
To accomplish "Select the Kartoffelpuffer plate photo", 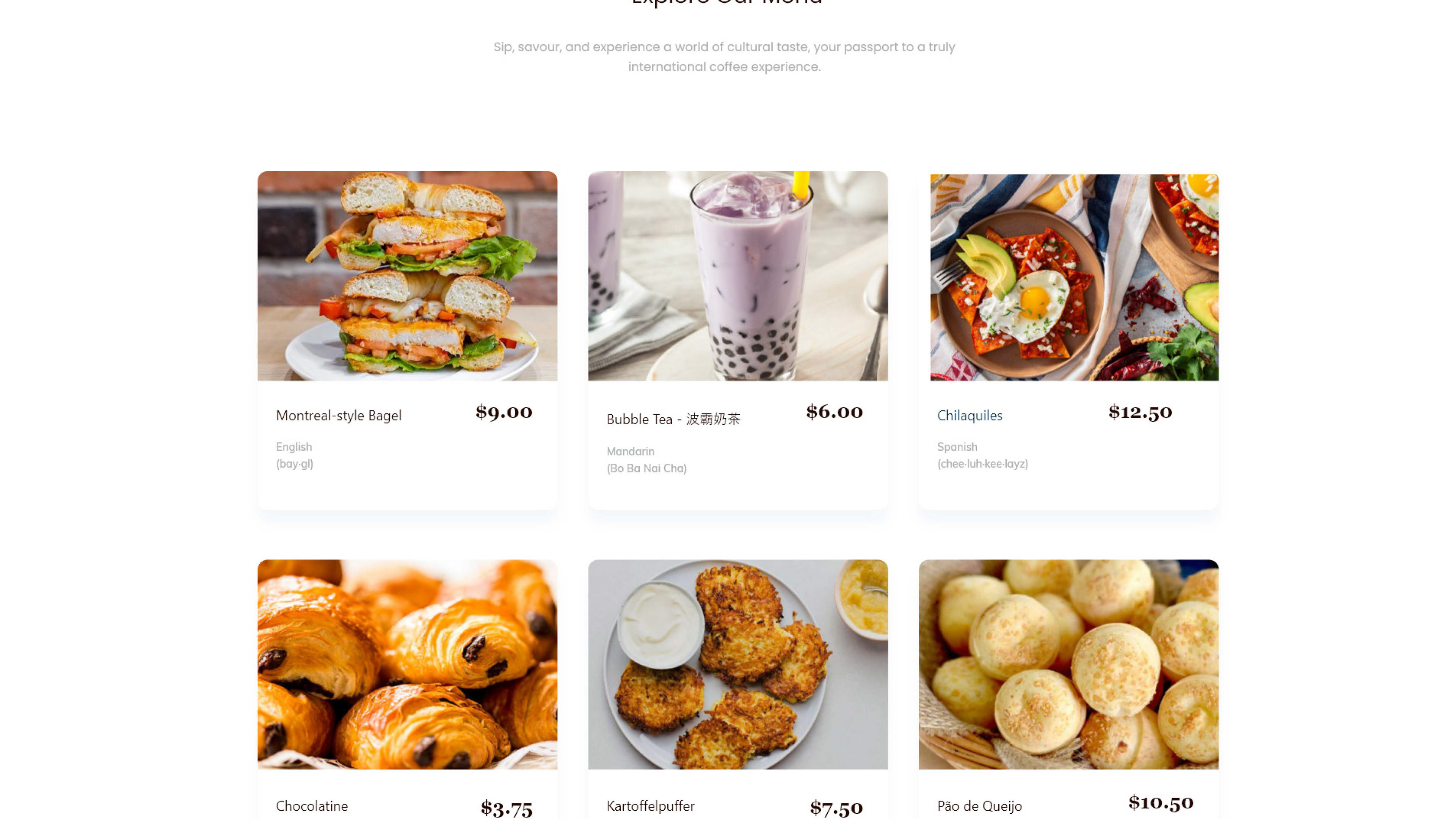I will click(737, 664).
